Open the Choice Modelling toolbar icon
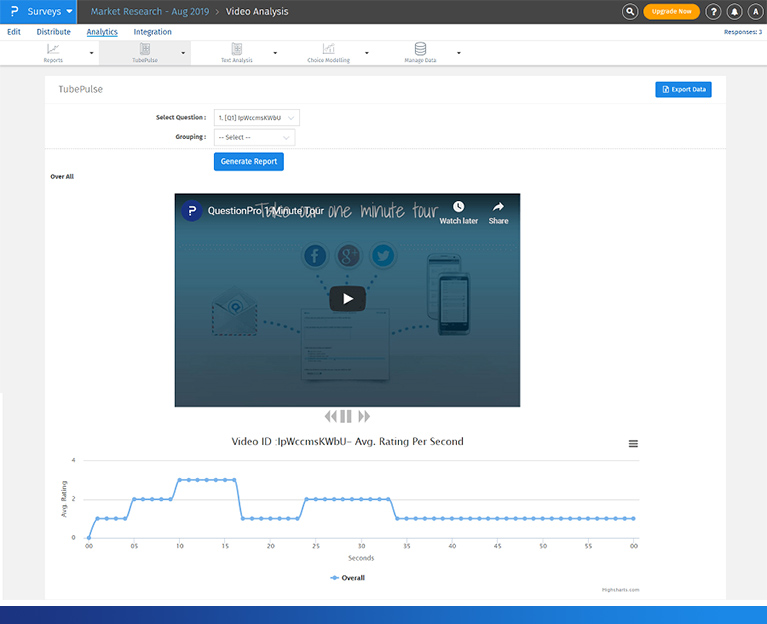 [329, 53]
